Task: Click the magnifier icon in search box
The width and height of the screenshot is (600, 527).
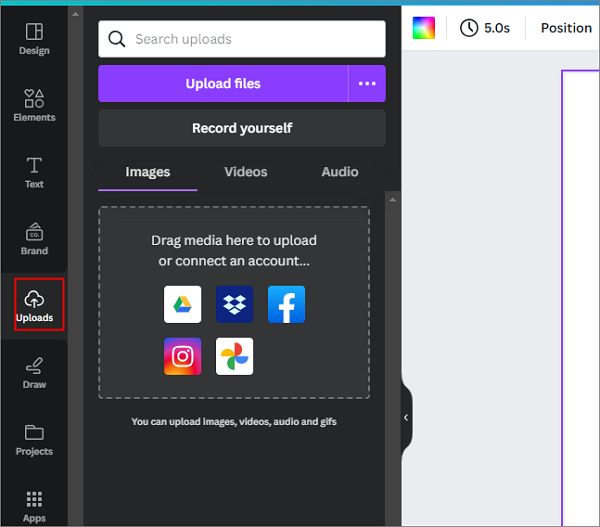Action: (x=116, y=39)
